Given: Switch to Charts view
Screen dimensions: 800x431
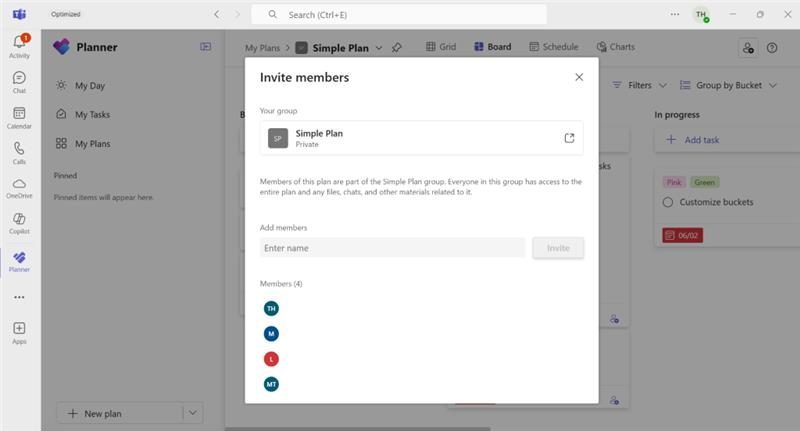Looking at the screenshot, I should (616, 47).
